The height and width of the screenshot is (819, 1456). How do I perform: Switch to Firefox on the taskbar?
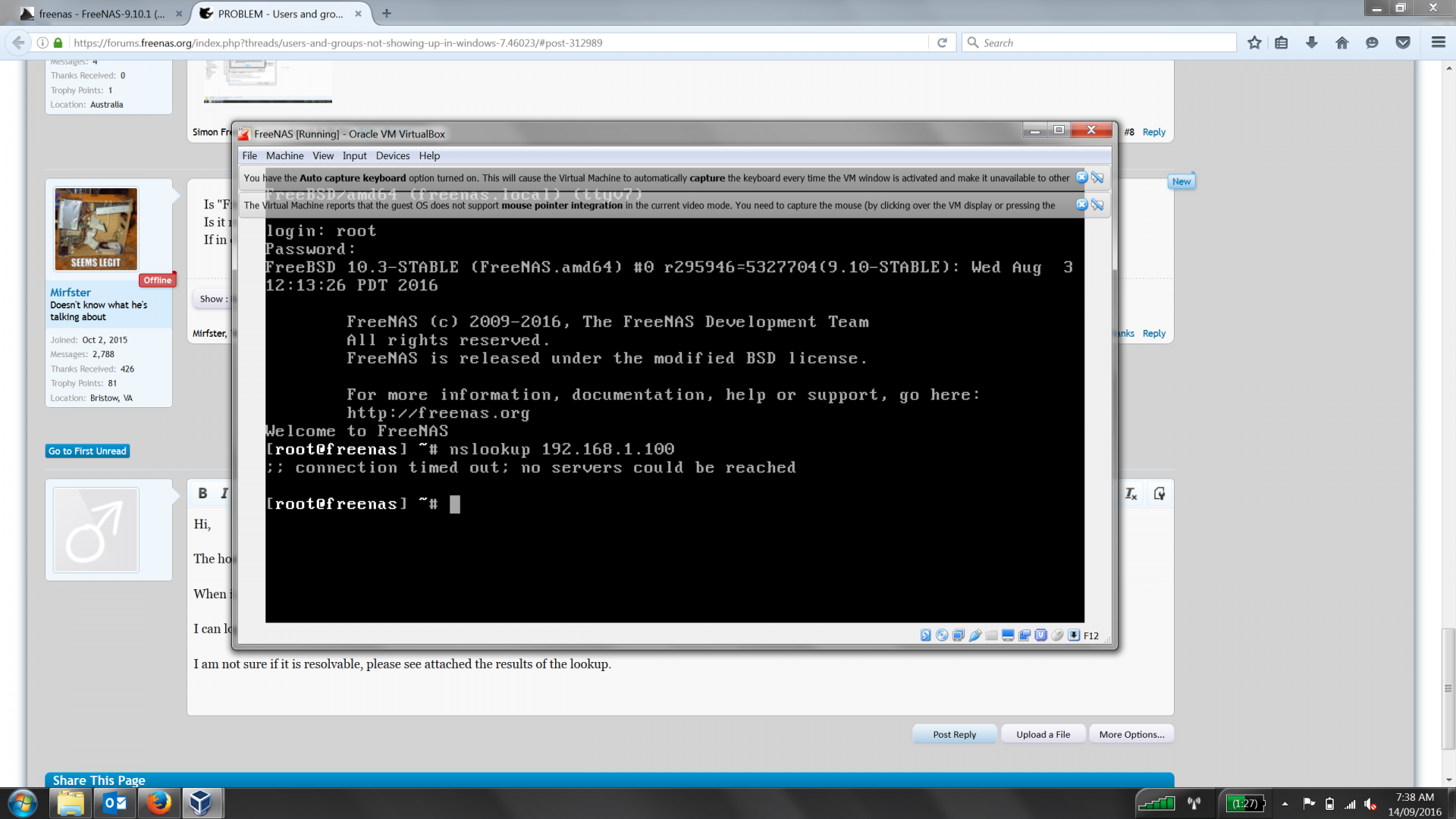coord(158,803)
